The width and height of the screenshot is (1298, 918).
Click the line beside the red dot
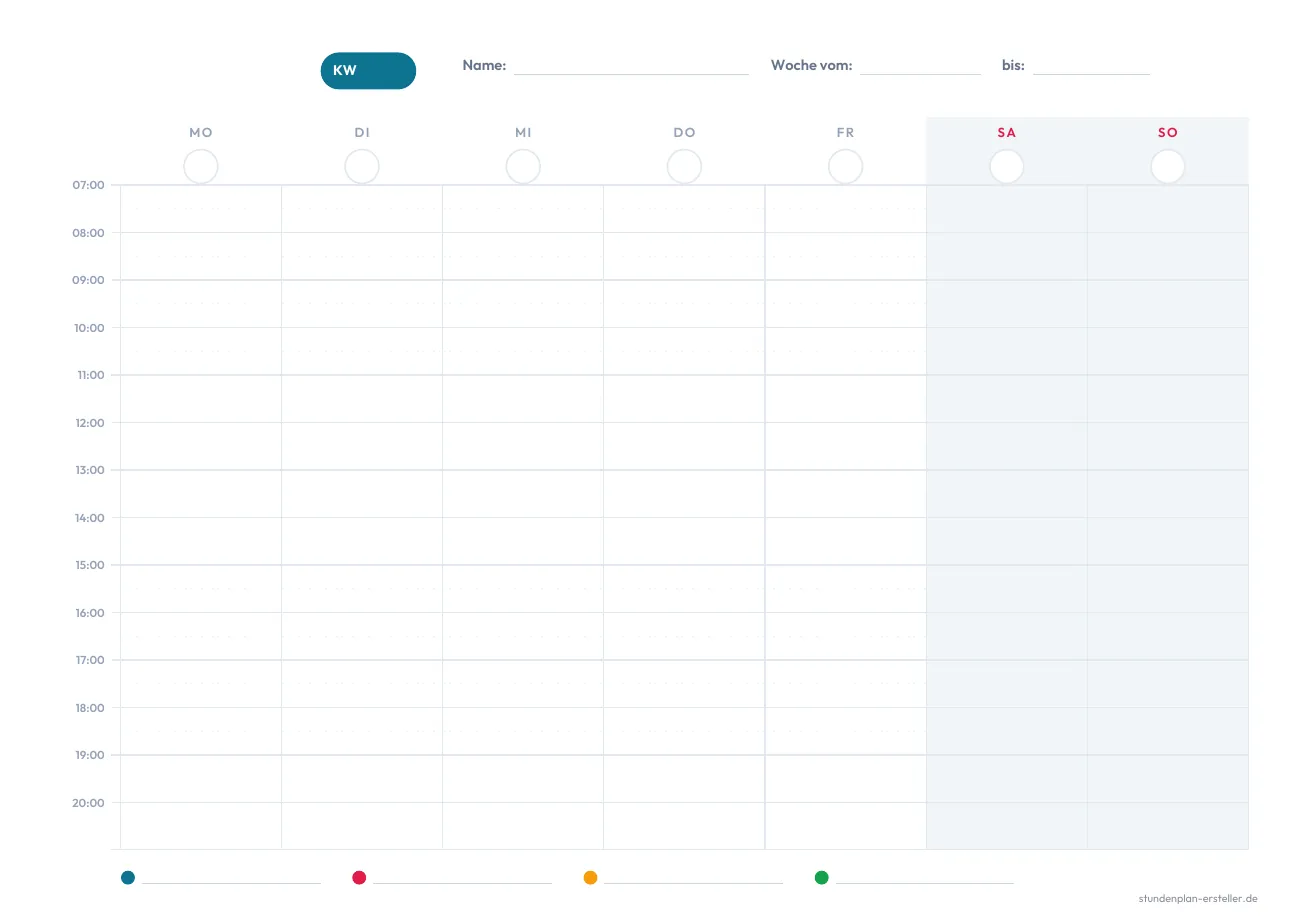click(462, 883)
